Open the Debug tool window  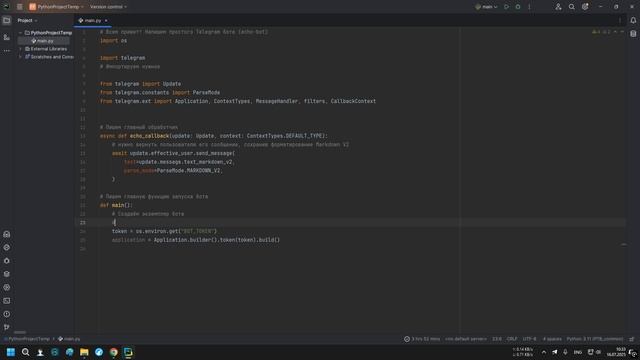[x=7, y=261]
